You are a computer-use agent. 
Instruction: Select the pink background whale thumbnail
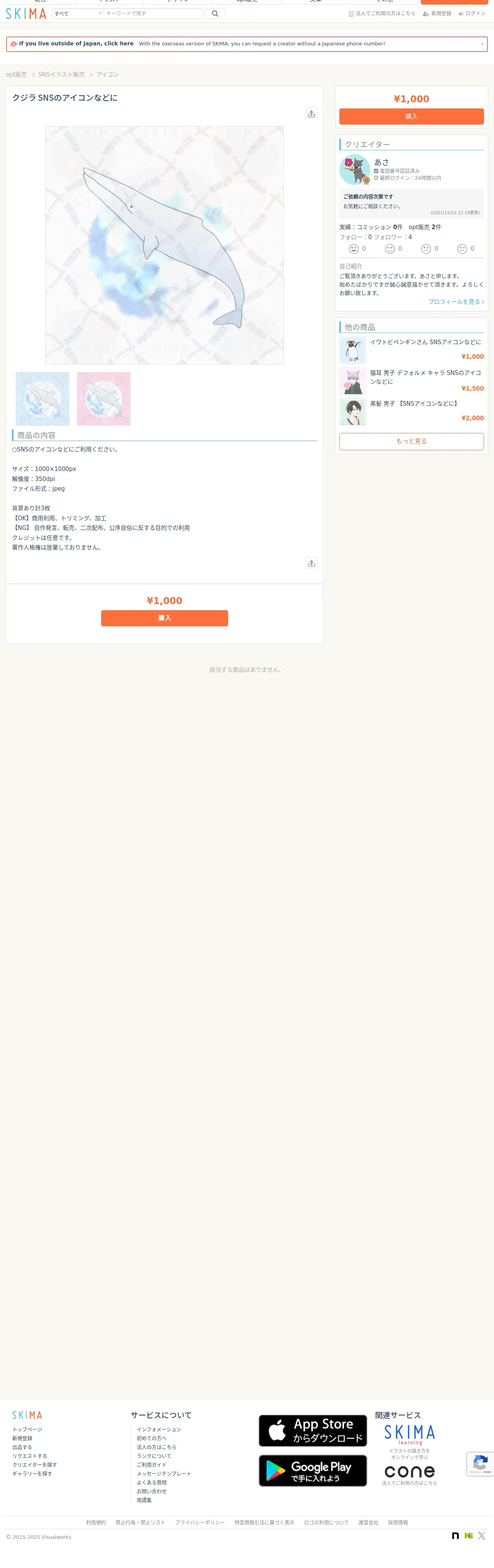coord(103,399)
